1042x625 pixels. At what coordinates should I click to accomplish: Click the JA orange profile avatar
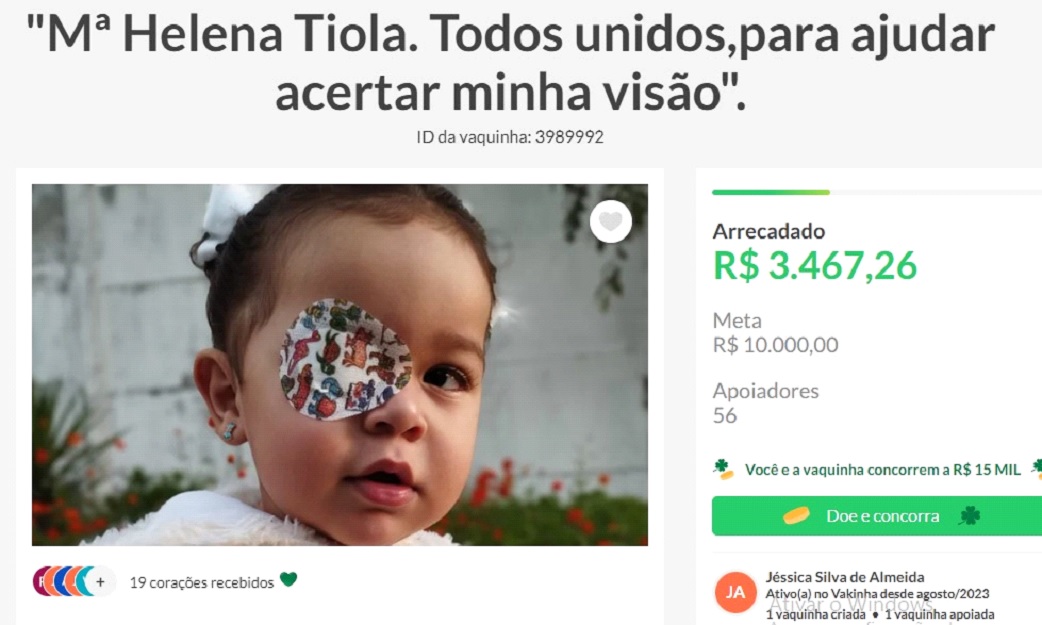coord(735,592)
